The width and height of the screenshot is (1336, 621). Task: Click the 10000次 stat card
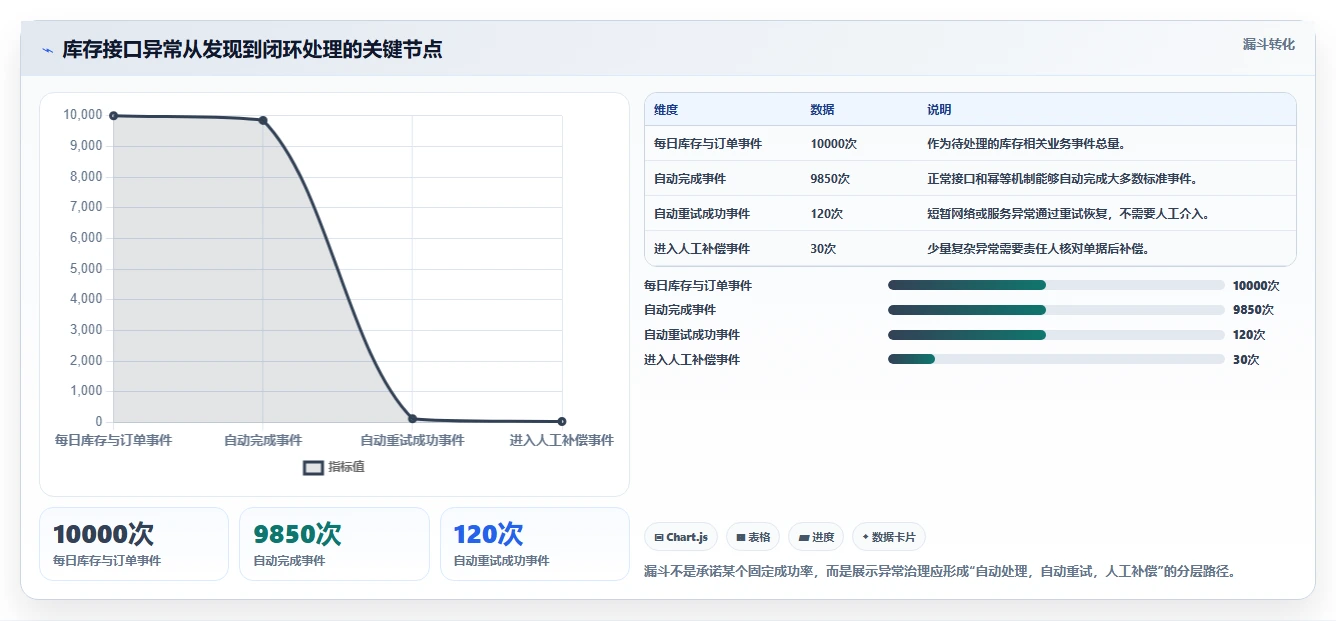(134, 544)
